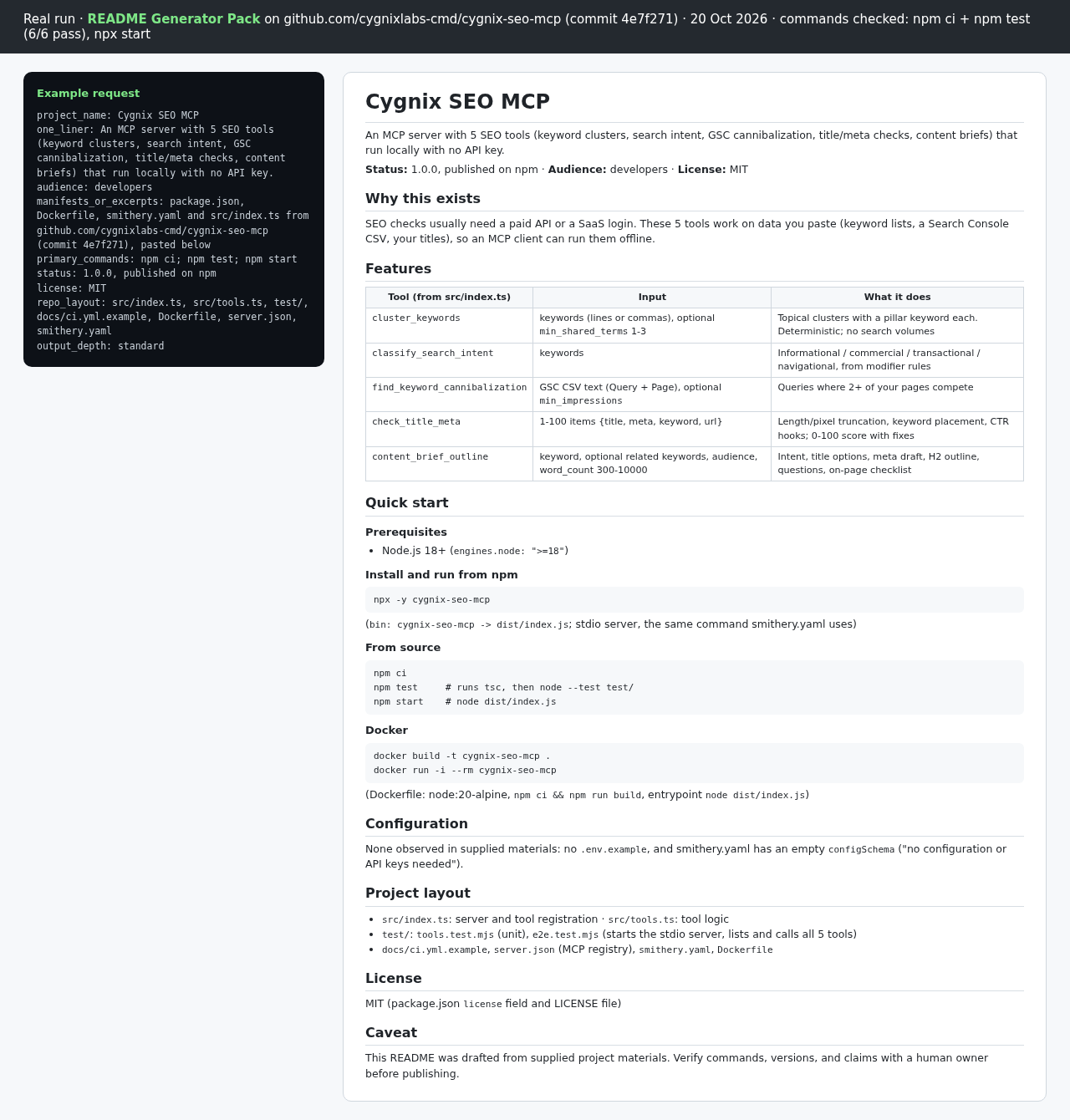The width and height of the screenshot is (1070, 1120).
Task: Click the Quick start heading
Action: (x=406, y=502)
